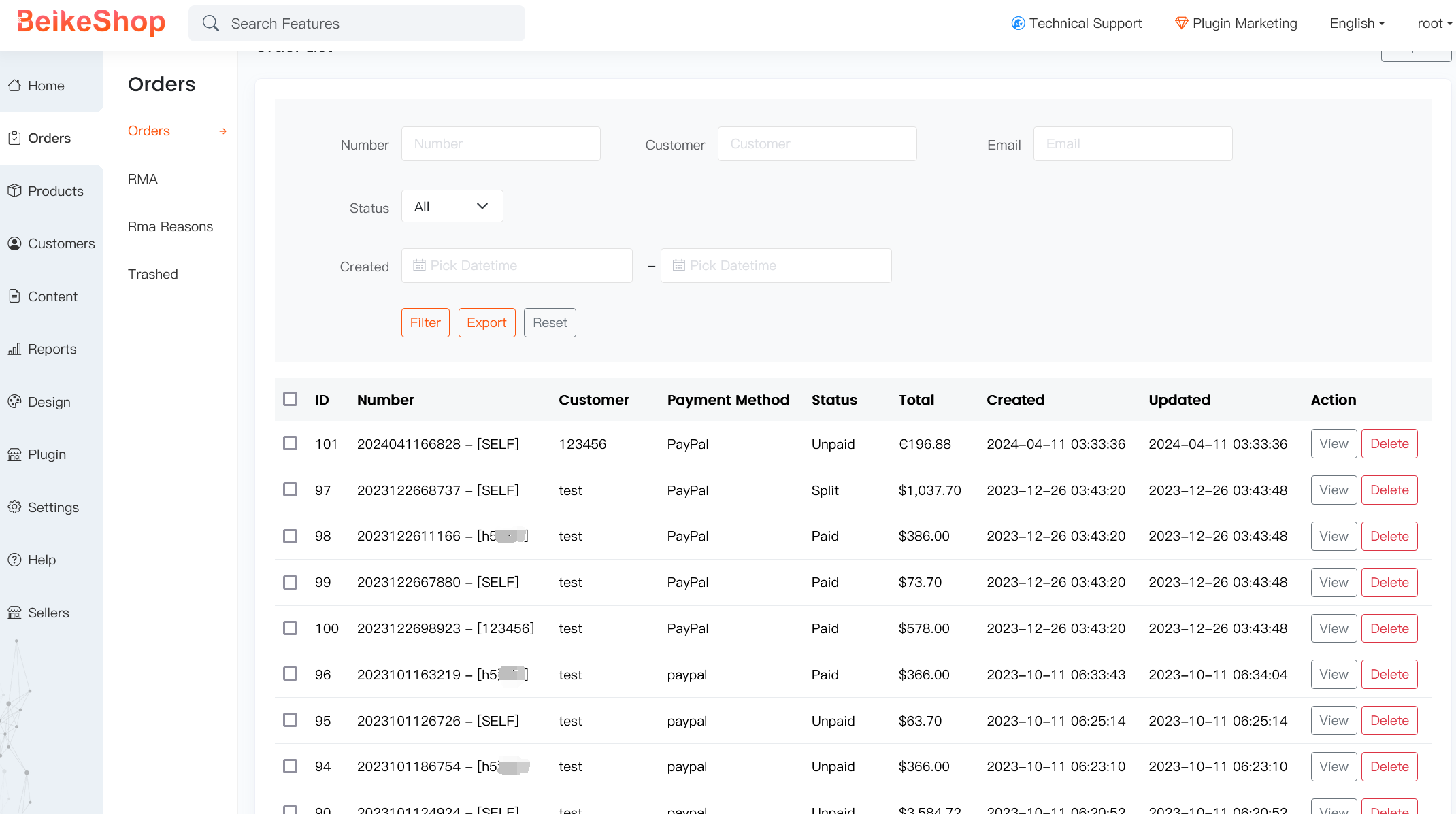View order ID 94
The height and width of the screenshot is (814, 1456).
tap(1334, 767)
